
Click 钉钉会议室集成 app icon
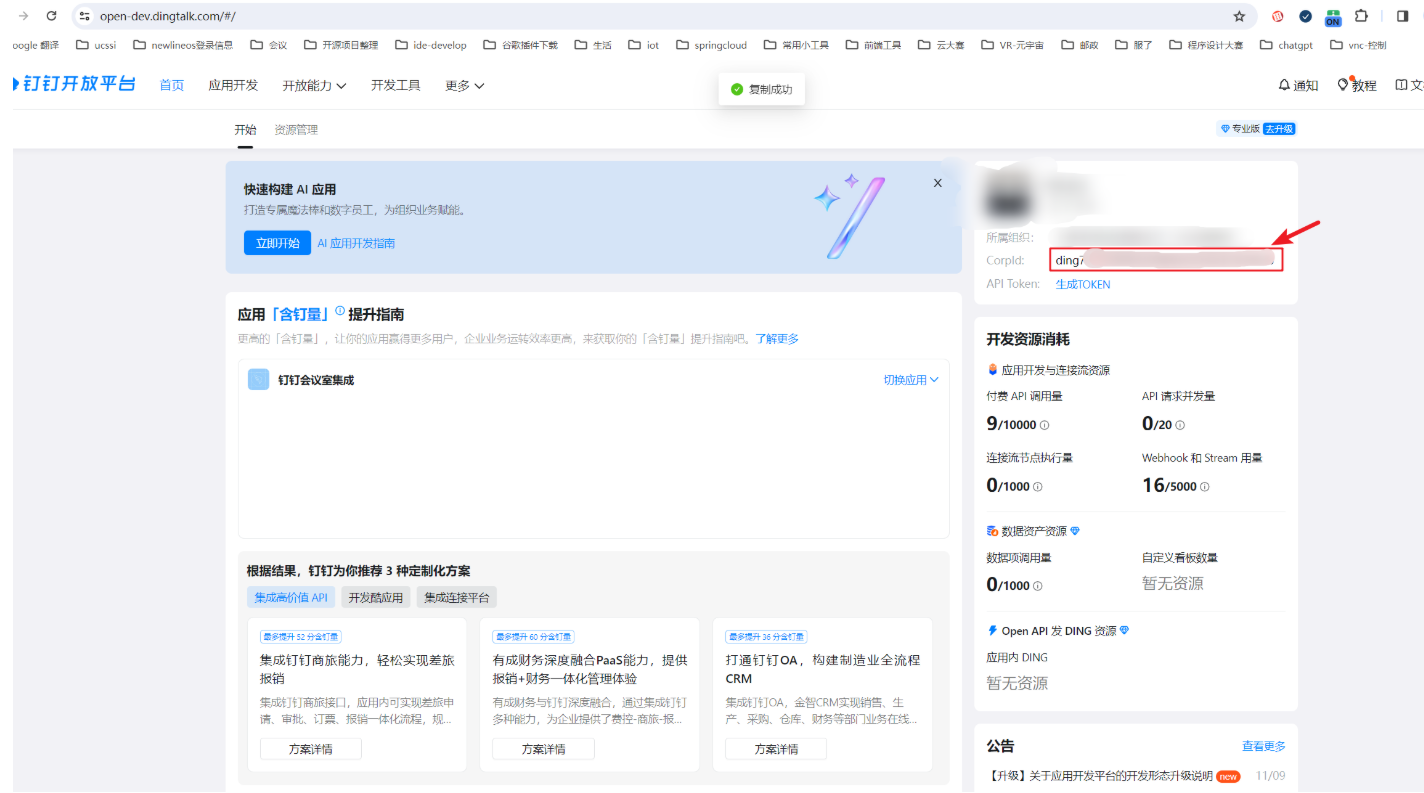click(258, 380)
